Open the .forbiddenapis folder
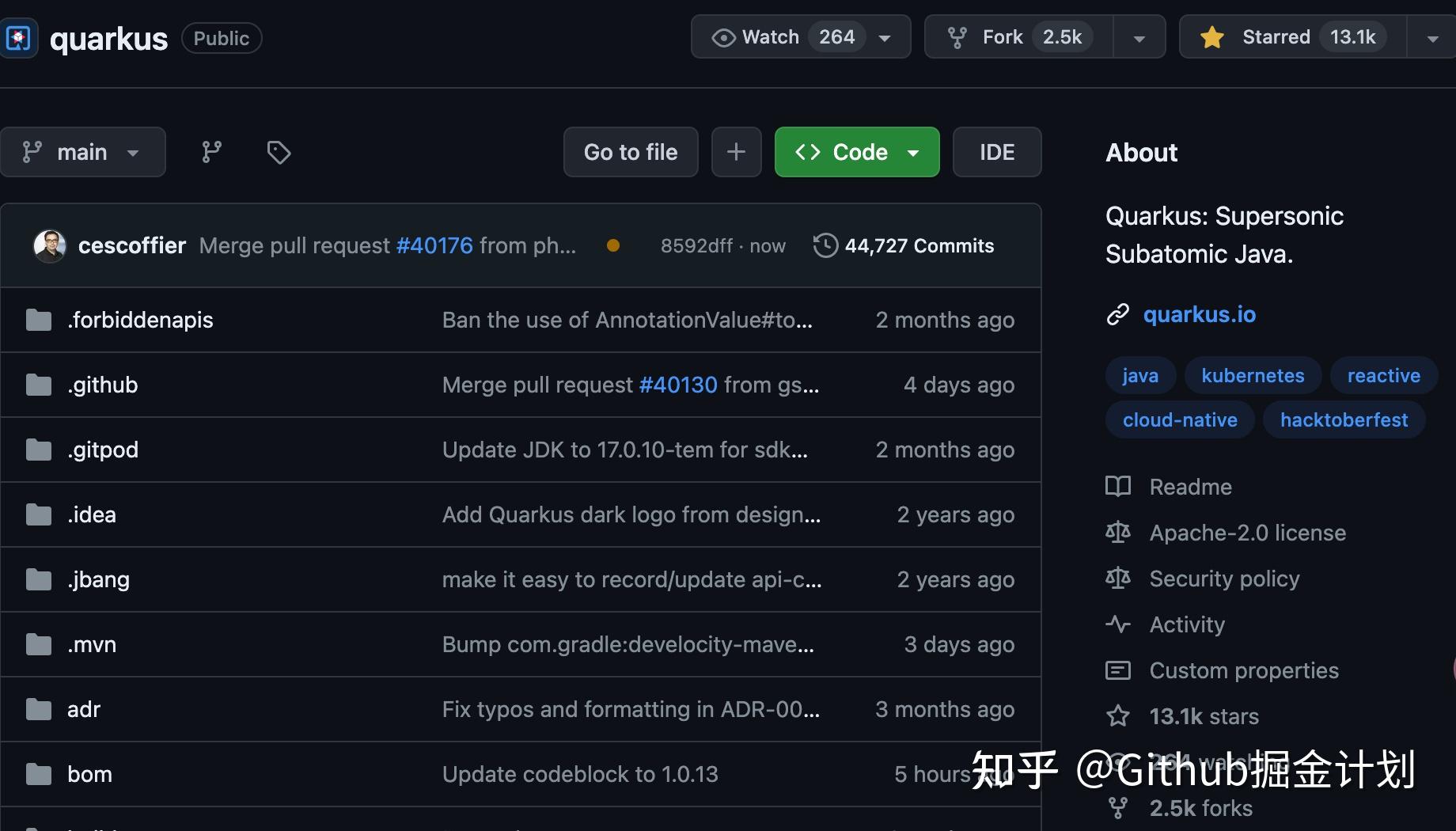The width and height of the screenshot is (1456, 831). (140, 320)
